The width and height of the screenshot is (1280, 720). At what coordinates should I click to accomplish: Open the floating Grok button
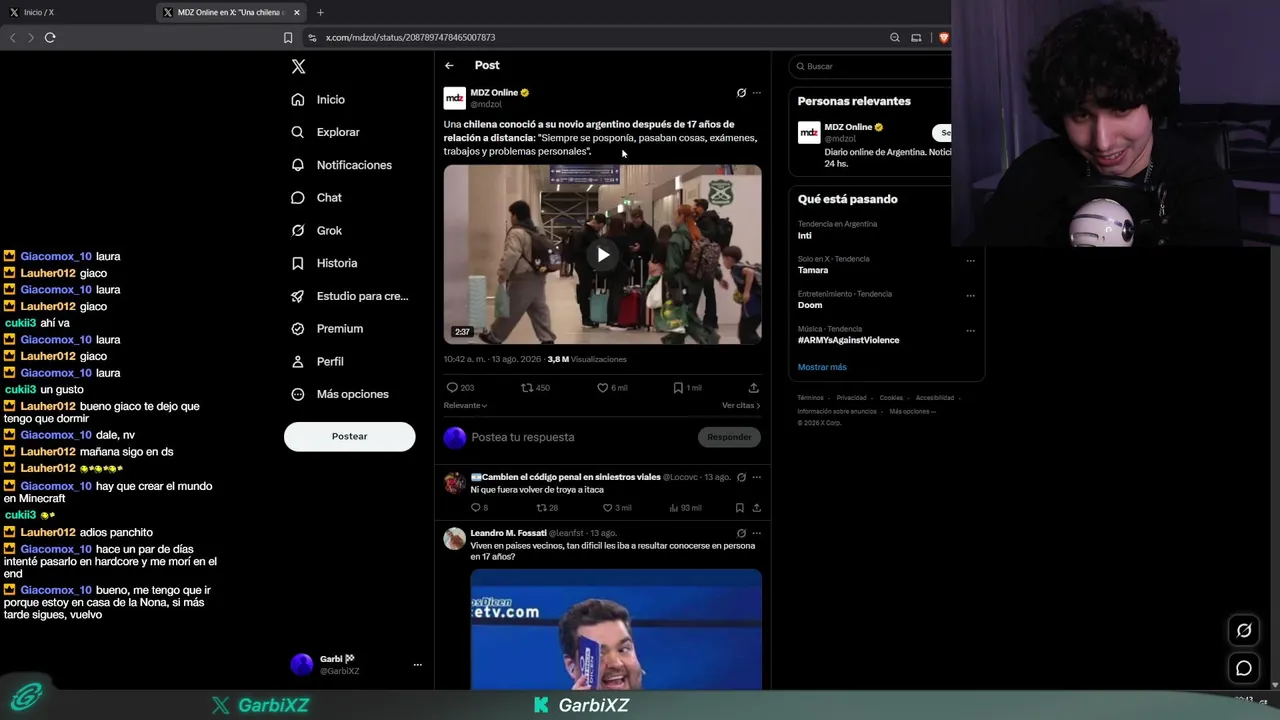(x=1244, y=630)
